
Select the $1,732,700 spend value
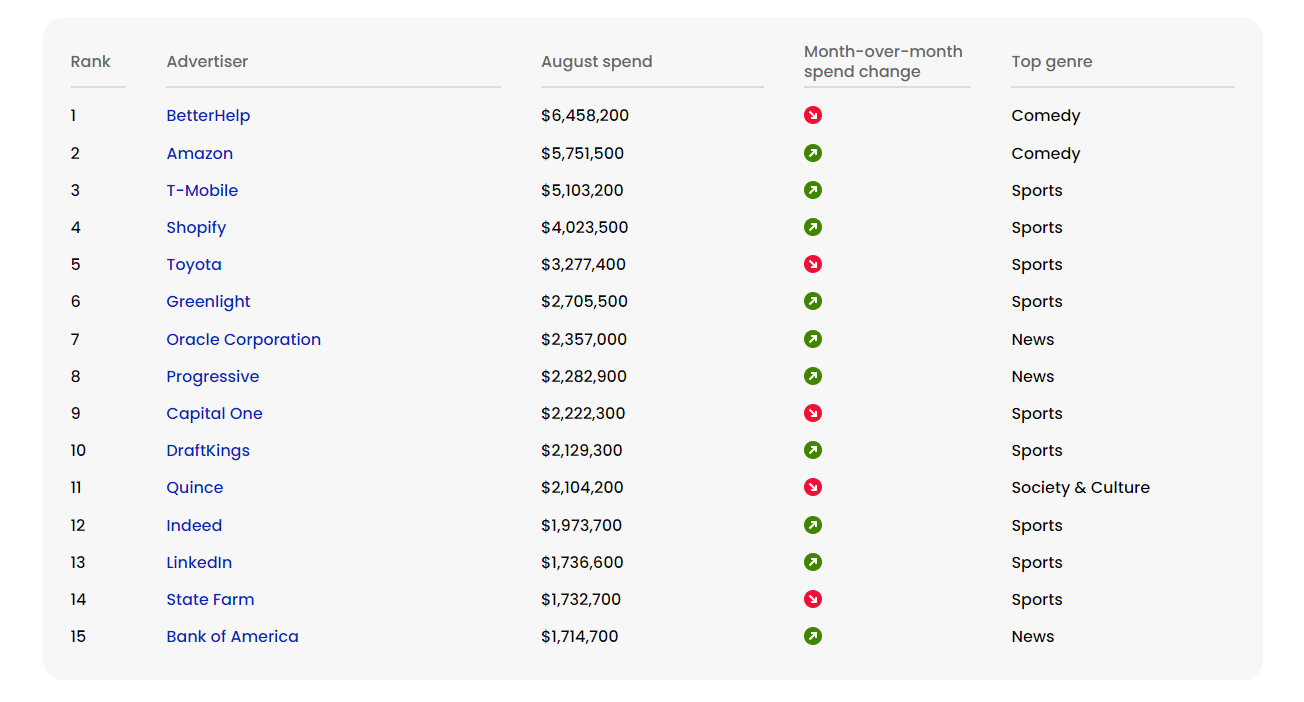pos(581,599)
